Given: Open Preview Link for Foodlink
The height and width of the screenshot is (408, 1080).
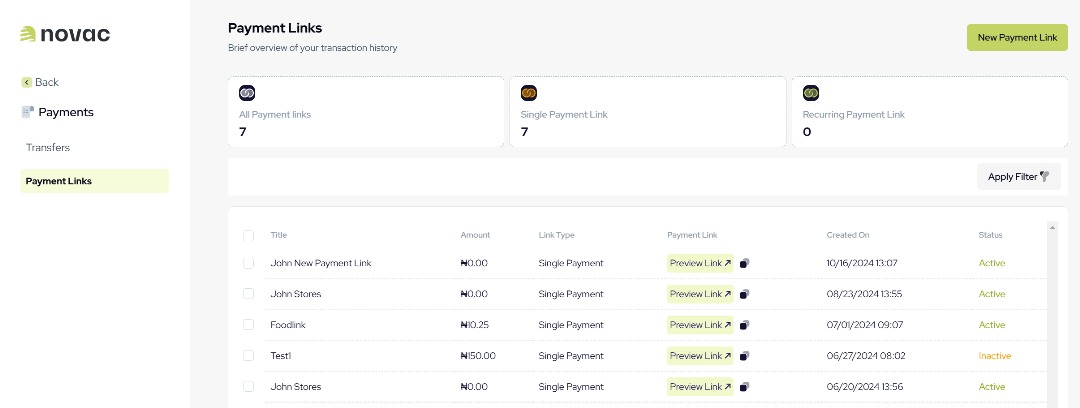Looking at the screenshot, I should click(x=700, y=325).
